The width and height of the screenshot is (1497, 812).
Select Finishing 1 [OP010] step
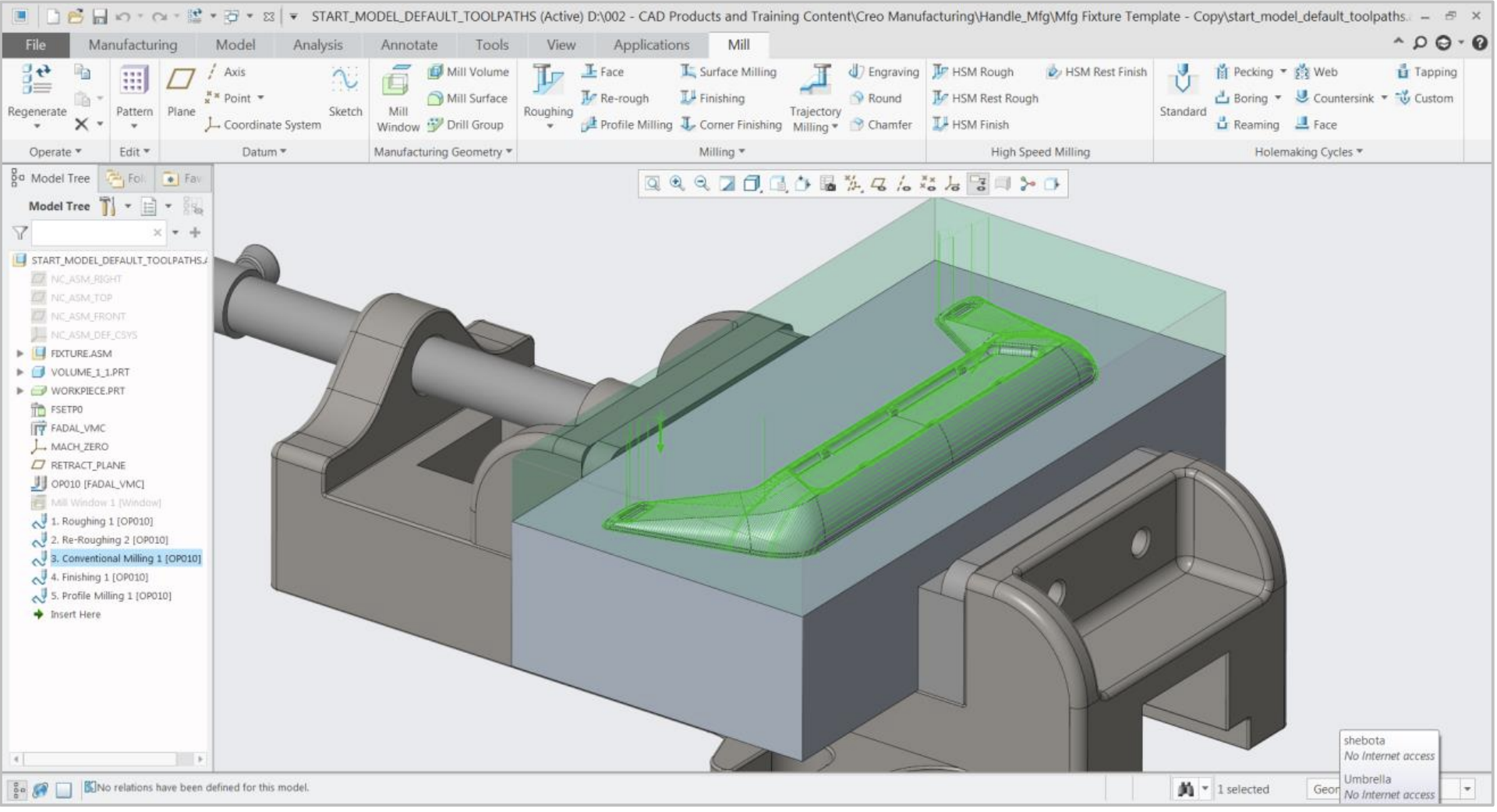pyautogui.click(x=99, y=577)
